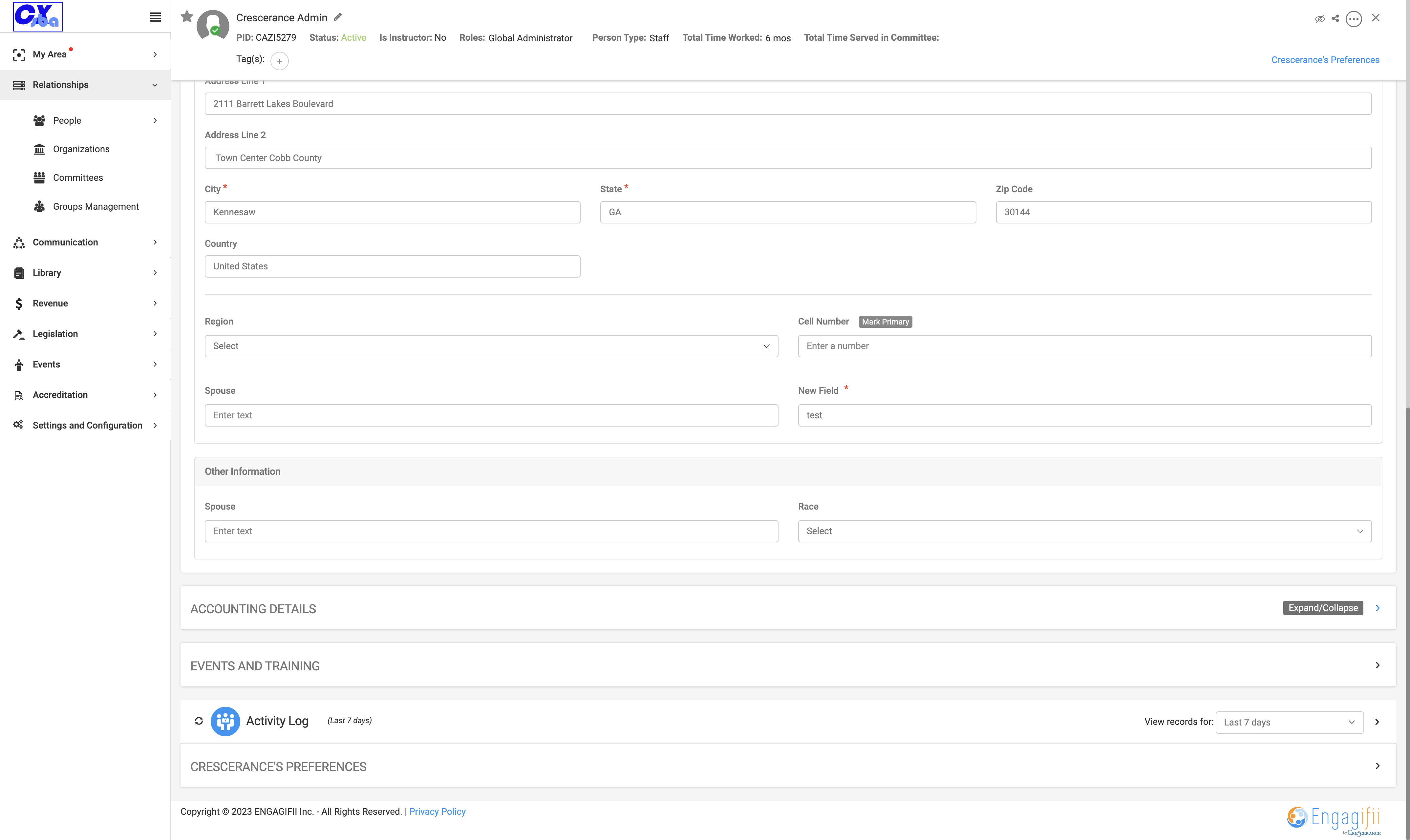
Task: Collapse the Relationships menu
Action: pos(85,85)
